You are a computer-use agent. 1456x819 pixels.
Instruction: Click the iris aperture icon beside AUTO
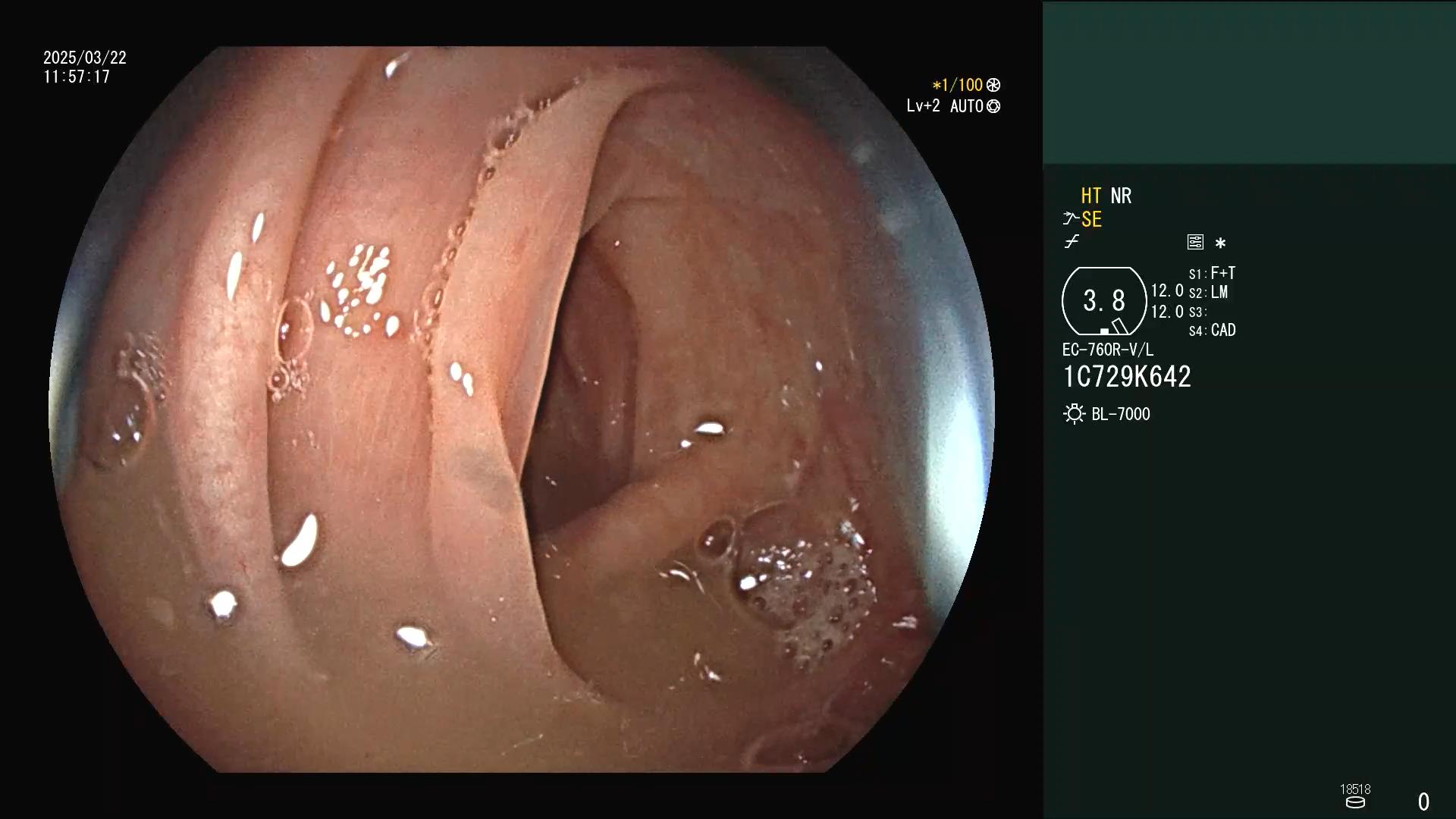[993, 106]
